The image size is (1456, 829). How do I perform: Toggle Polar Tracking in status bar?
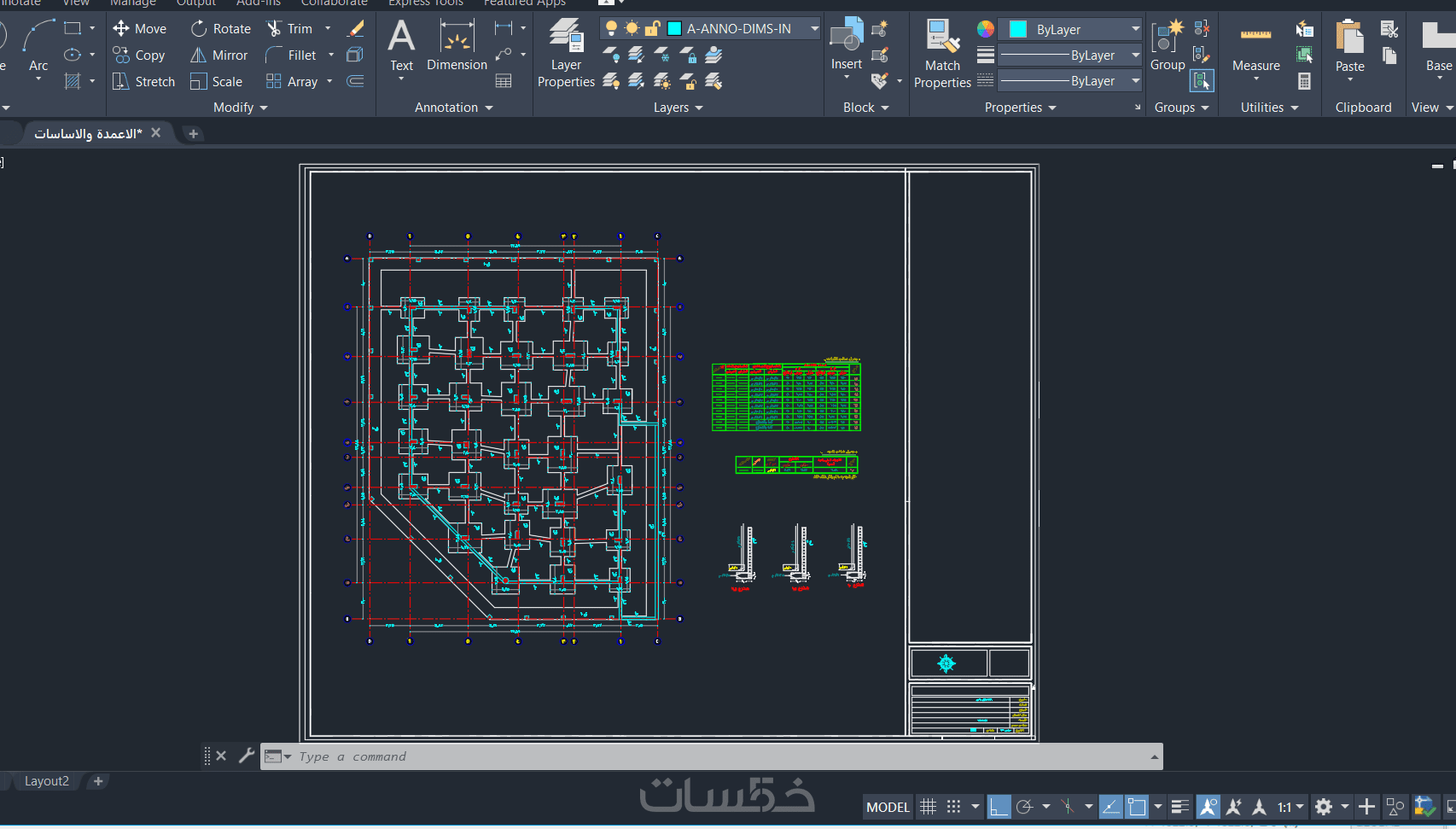click(x=1025, y=807)
